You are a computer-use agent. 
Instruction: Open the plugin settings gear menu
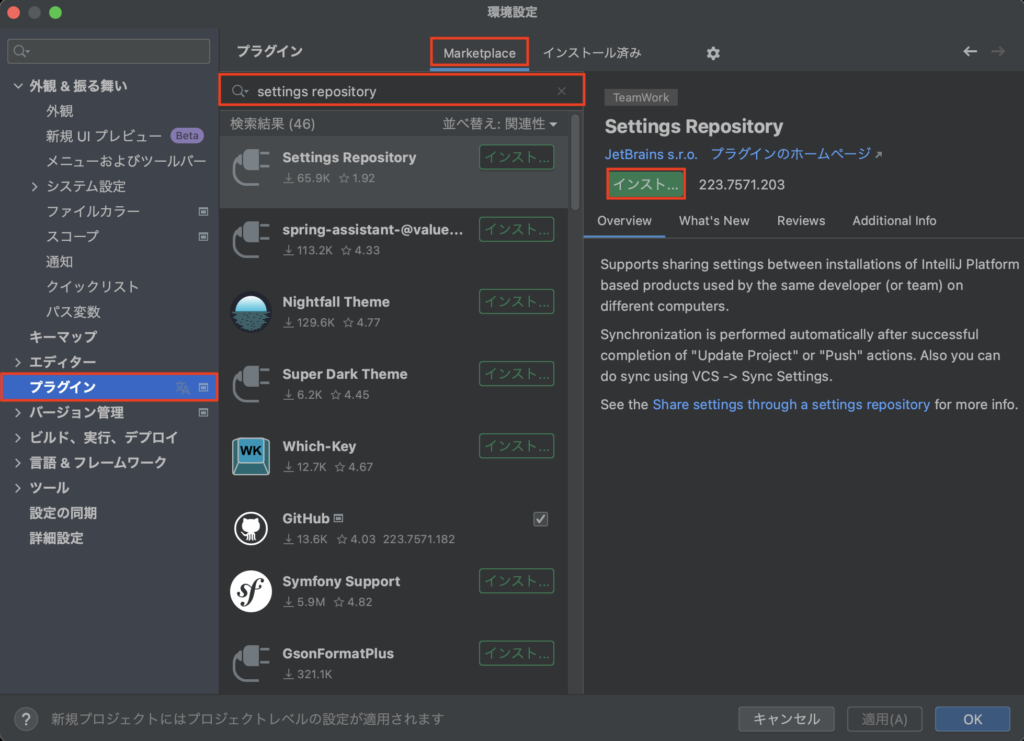click(712, 53)
